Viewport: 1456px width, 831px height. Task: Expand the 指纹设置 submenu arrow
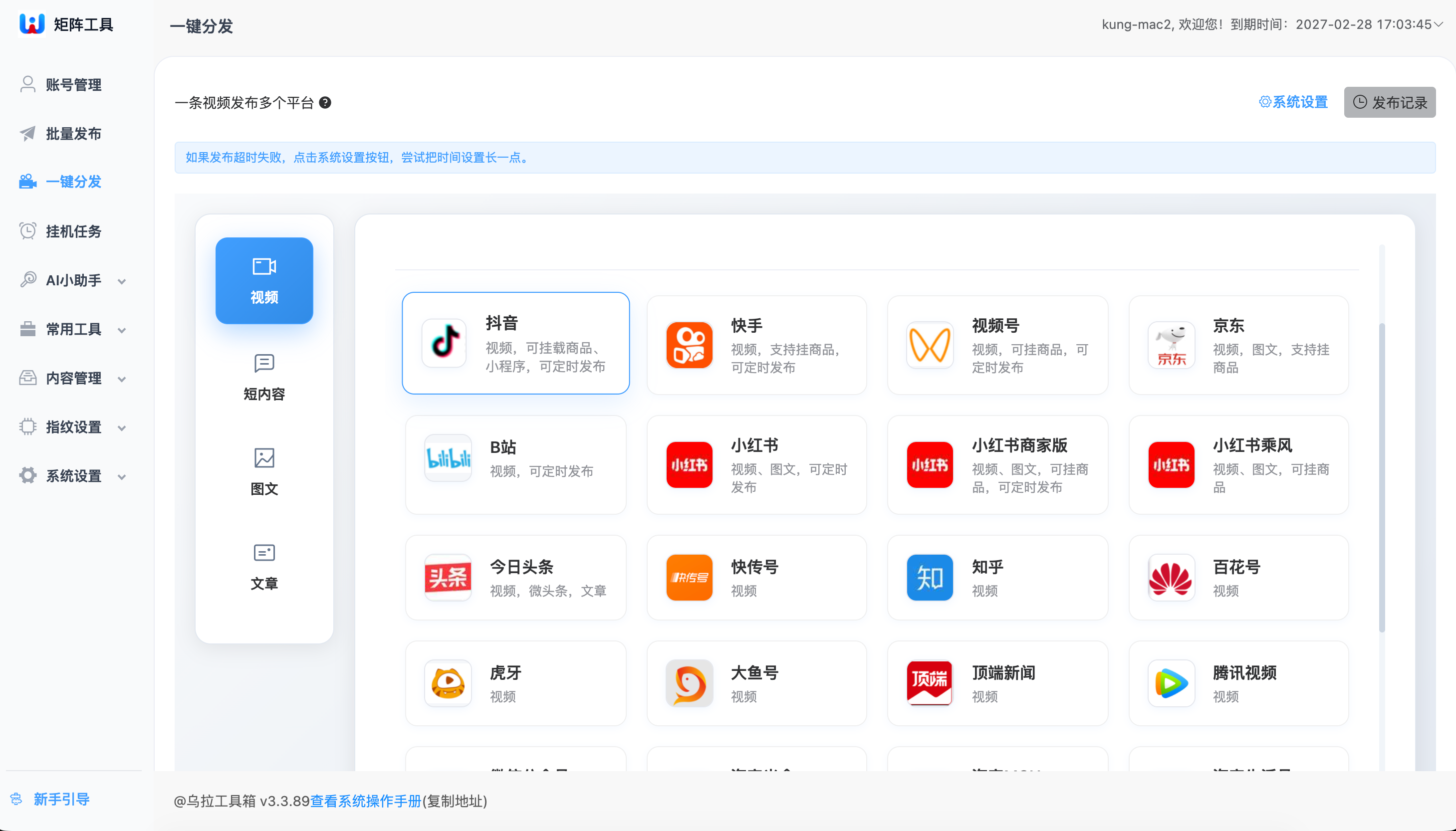(x=122, y=428)
